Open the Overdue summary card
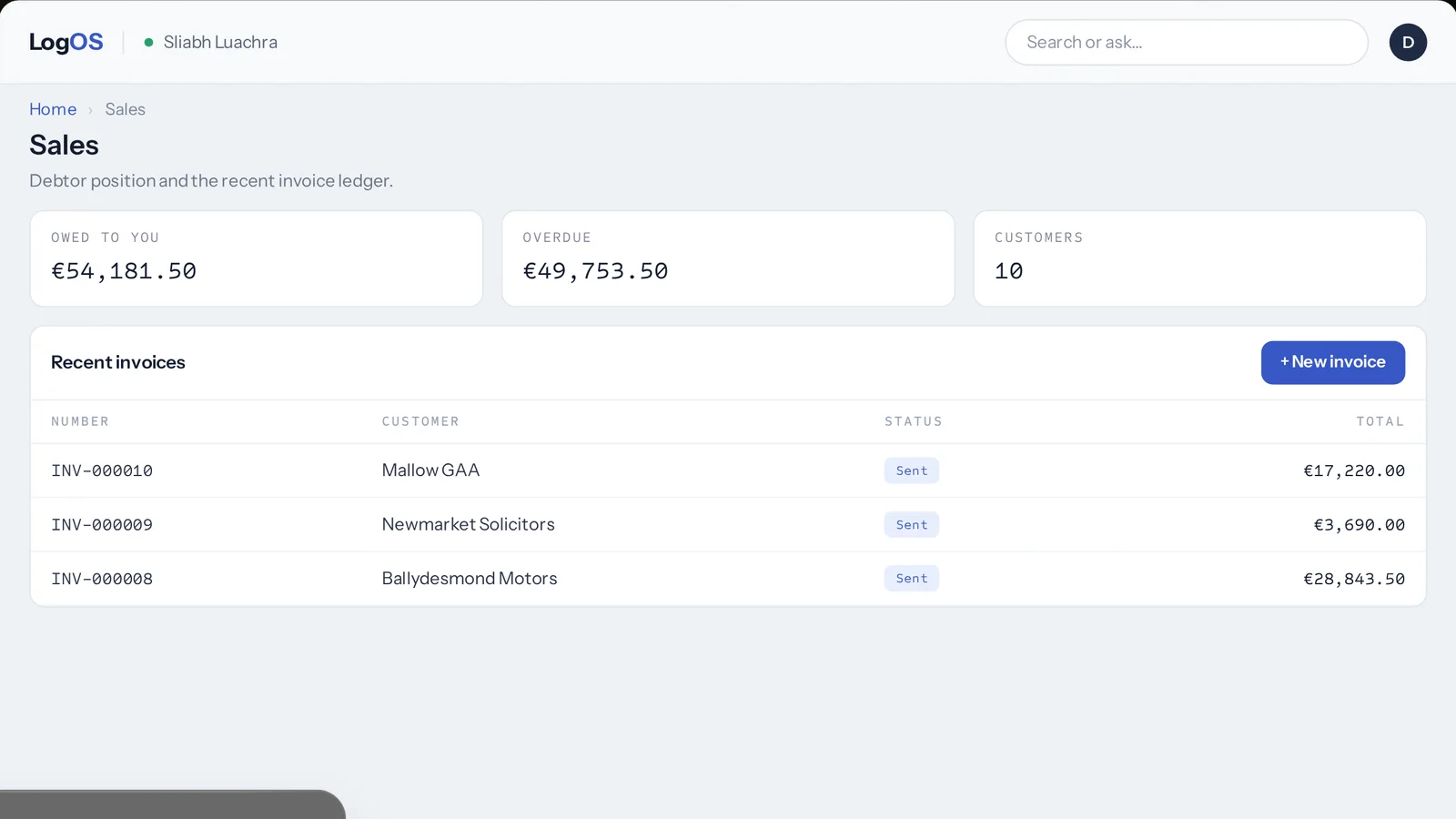 [728, 258]
